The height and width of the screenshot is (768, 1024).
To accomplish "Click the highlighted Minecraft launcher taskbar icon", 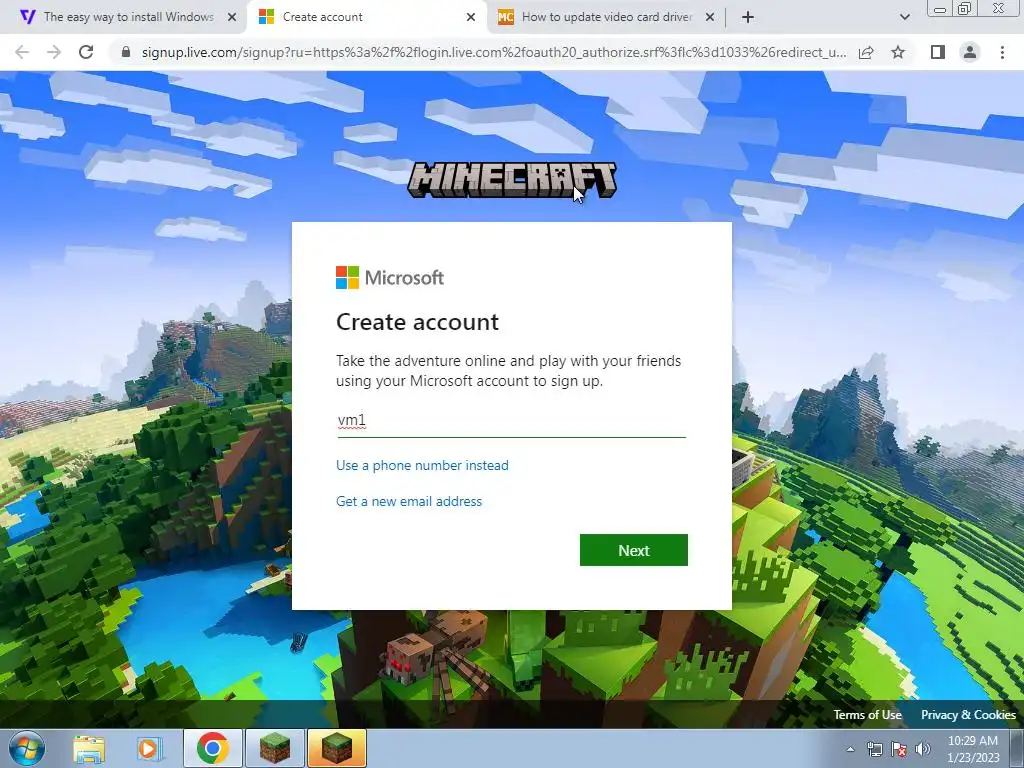I will (x=337, y=748).
